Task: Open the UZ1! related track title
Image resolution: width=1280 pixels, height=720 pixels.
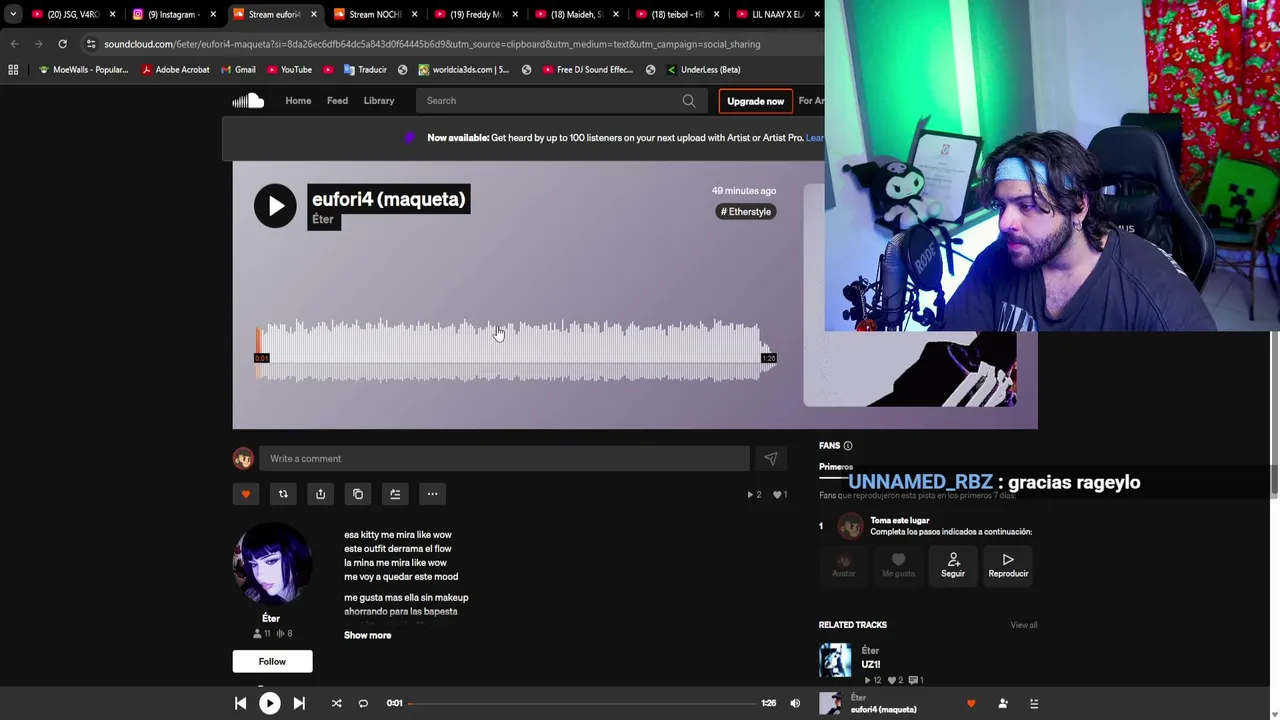Action: 871,665
